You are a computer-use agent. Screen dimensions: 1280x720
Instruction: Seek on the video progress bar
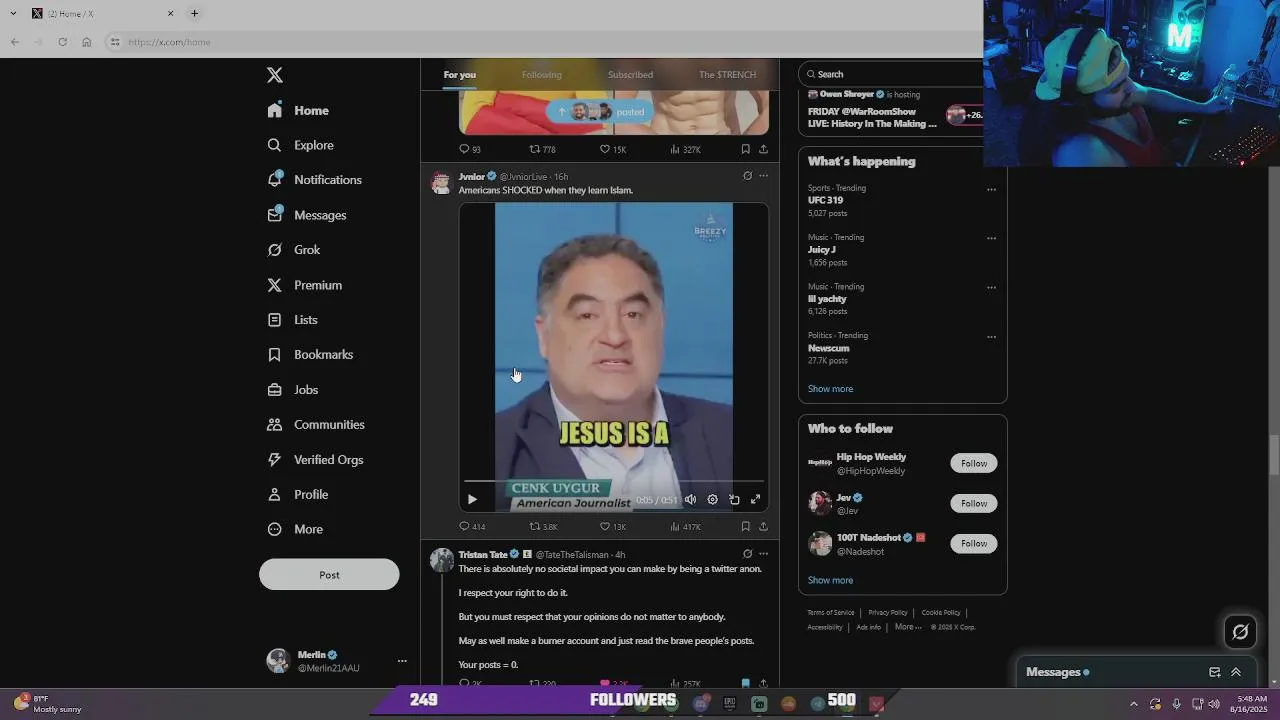click(x=614, y=482)
